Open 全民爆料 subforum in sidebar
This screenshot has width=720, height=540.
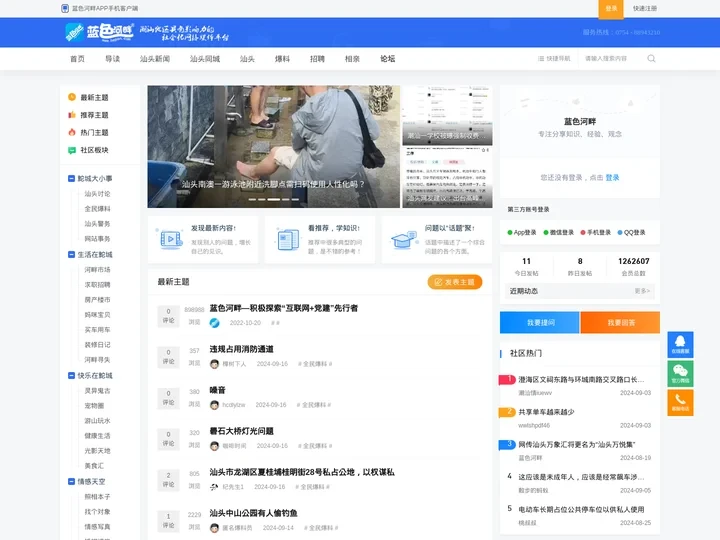pyautogui.click(x=97, y=209)
